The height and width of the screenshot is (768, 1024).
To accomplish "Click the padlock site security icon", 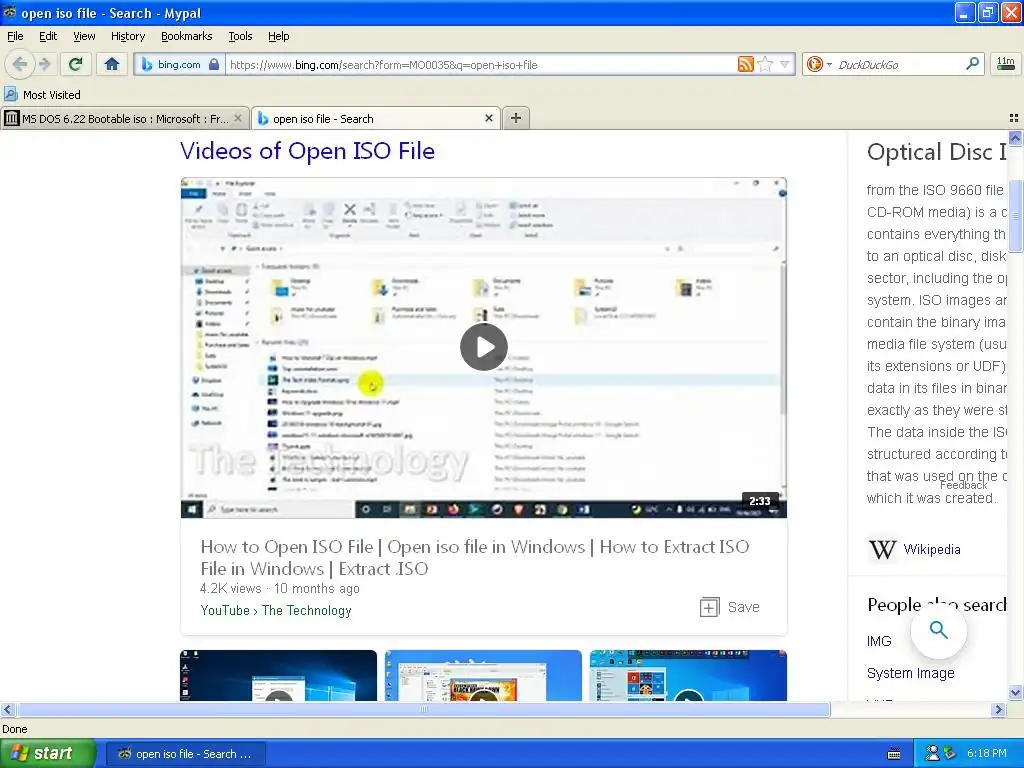I will (x=214, y=64).
